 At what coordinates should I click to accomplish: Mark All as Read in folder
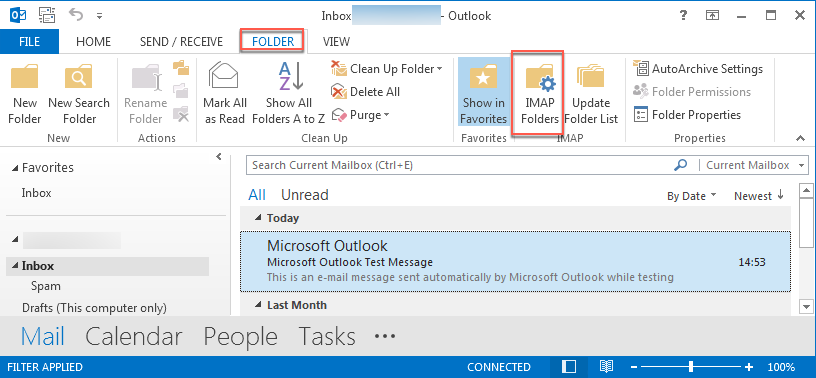(x=225, y=94)
